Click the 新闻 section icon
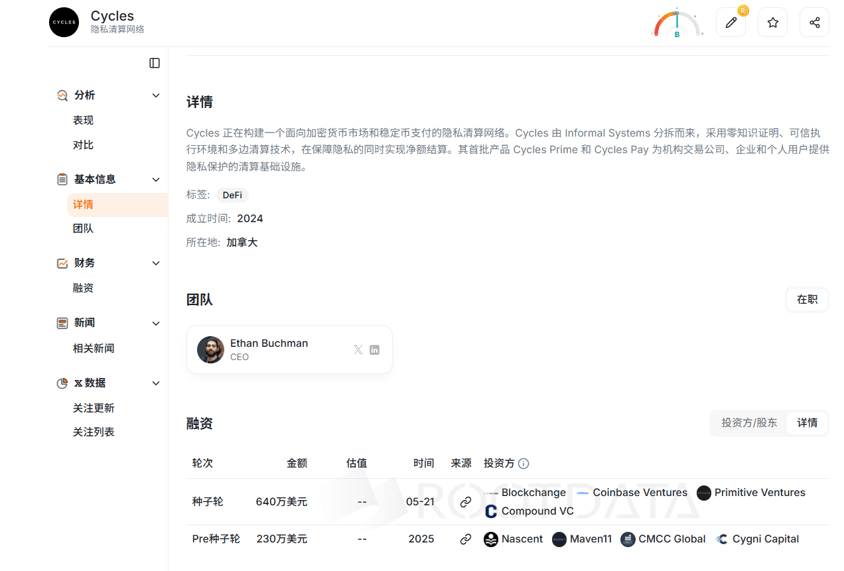 pos(62,323)
